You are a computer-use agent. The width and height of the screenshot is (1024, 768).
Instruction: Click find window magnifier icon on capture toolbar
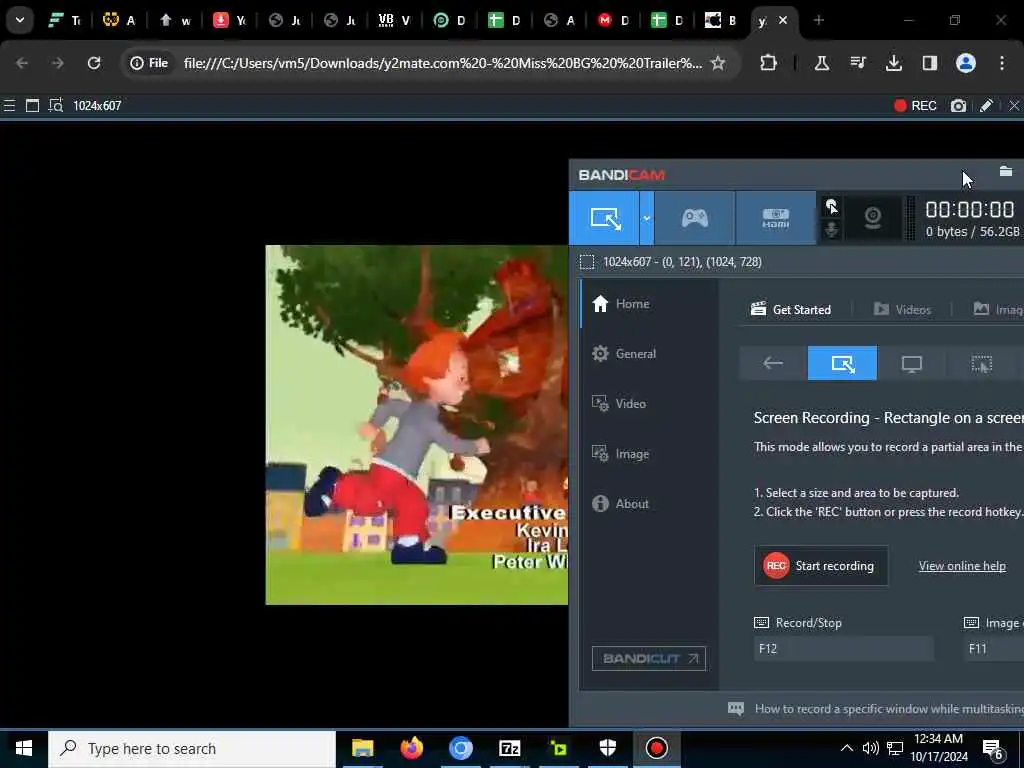tap(56, 106)
